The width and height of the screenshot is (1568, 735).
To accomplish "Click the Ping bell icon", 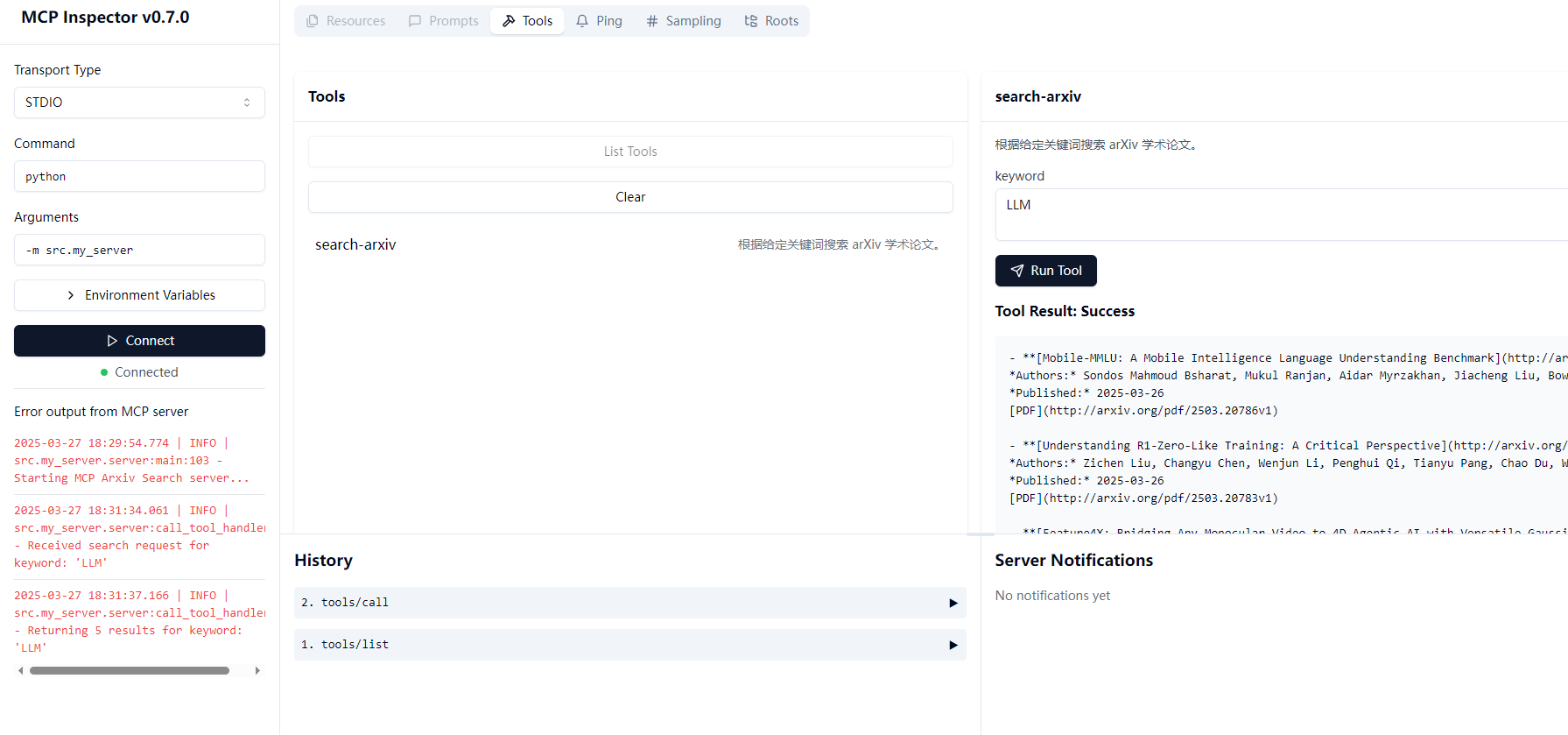I will [x=582, y=21].
